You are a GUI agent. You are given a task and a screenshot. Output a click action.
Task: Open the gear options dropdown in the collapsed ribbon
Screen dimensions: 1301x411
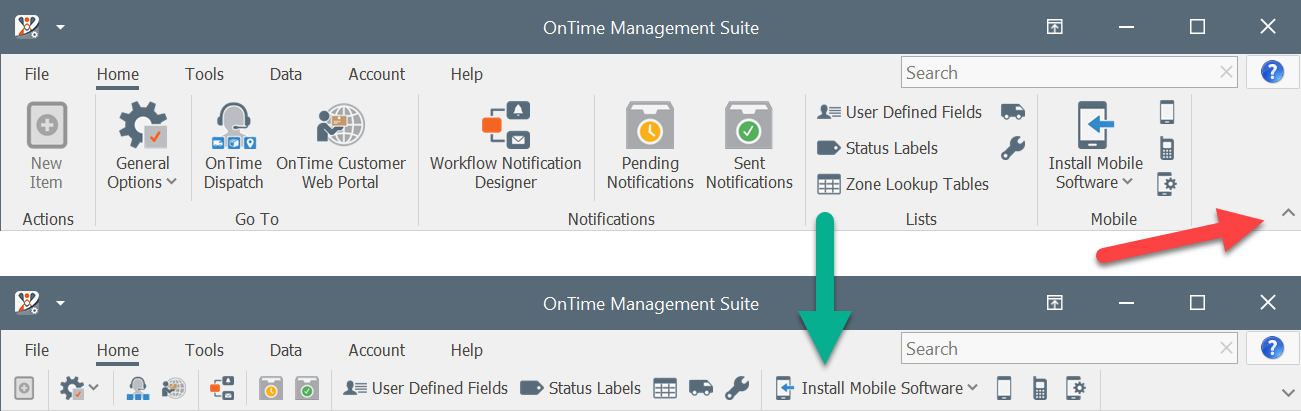click(79, 388)
